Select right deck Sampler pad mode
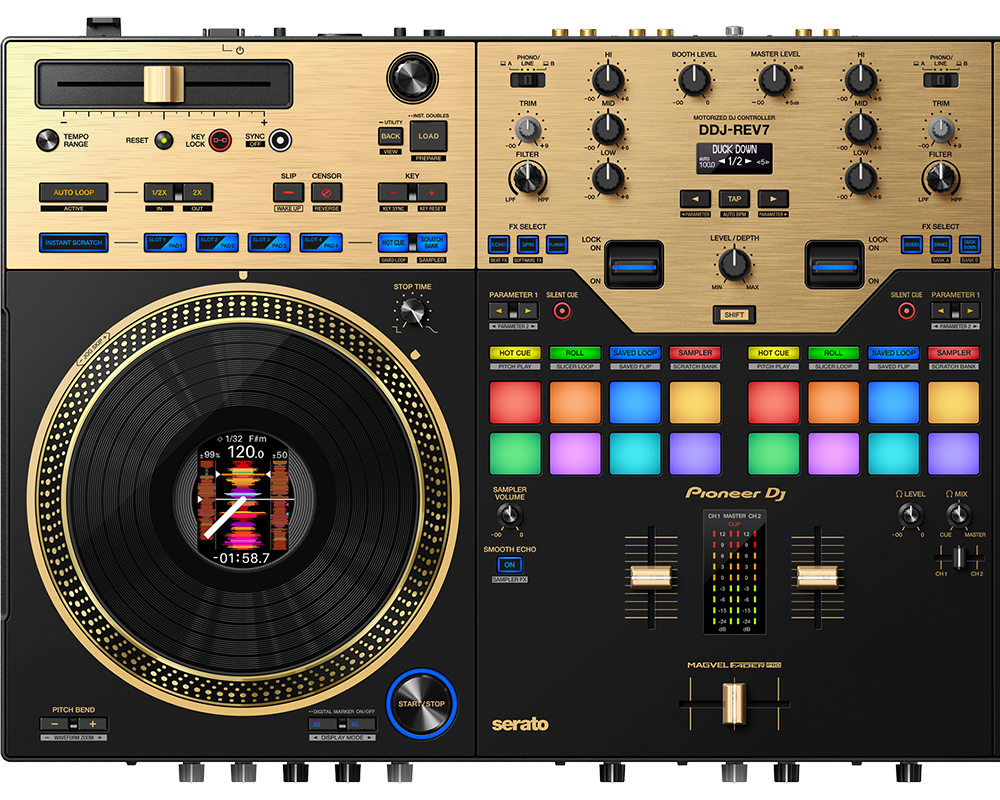Image resolution: width=1000 pixels, height=800 pixels. (x=953, y=353)
